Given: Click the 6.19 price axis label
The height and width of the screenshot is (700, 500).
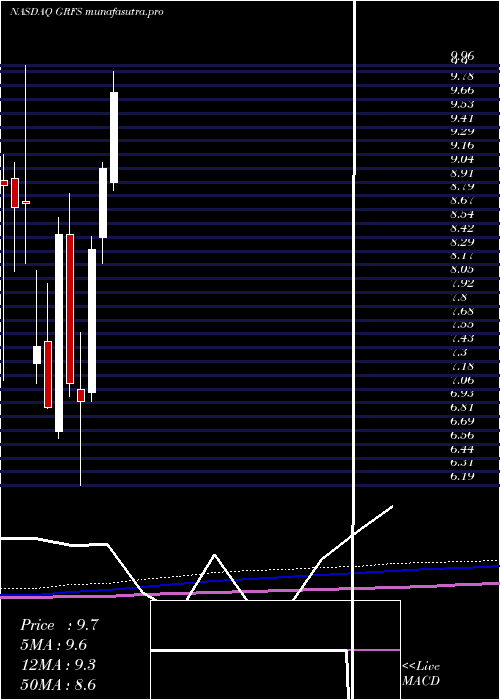Looking at the screenshot, I should (x=462, y=476).
